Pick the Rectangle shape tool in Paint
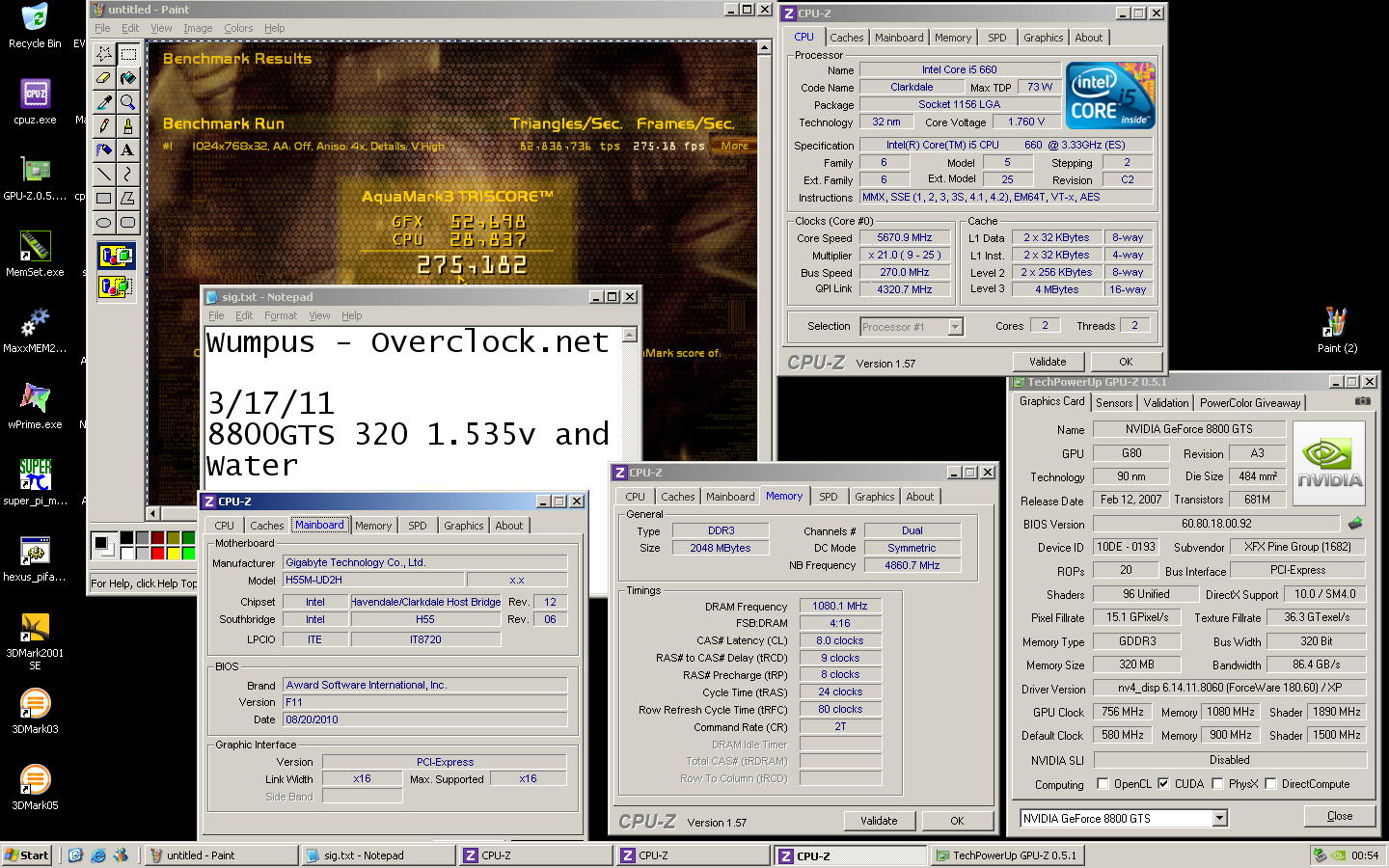This screenshot has height=868, width=1389. [104, 199]
